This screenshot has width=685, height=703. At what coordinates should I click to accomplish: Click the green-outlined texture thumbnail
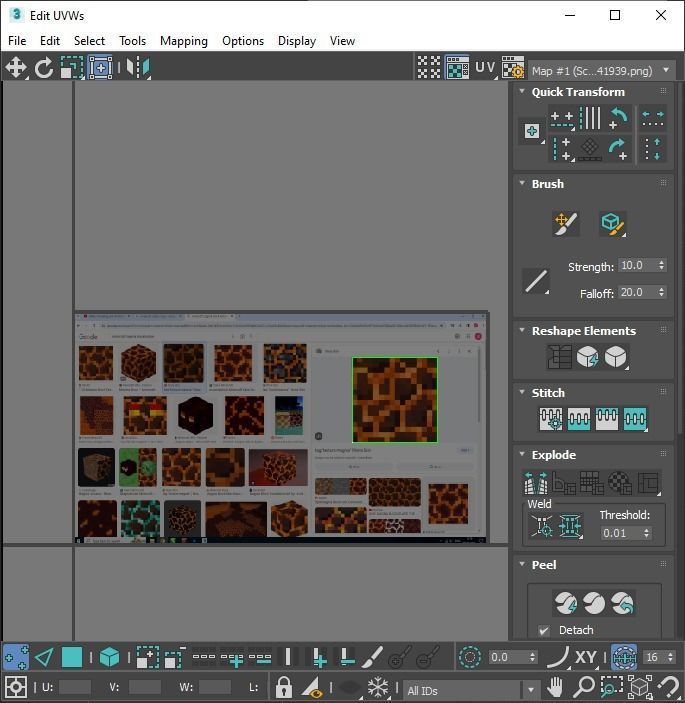click(395, 400)
